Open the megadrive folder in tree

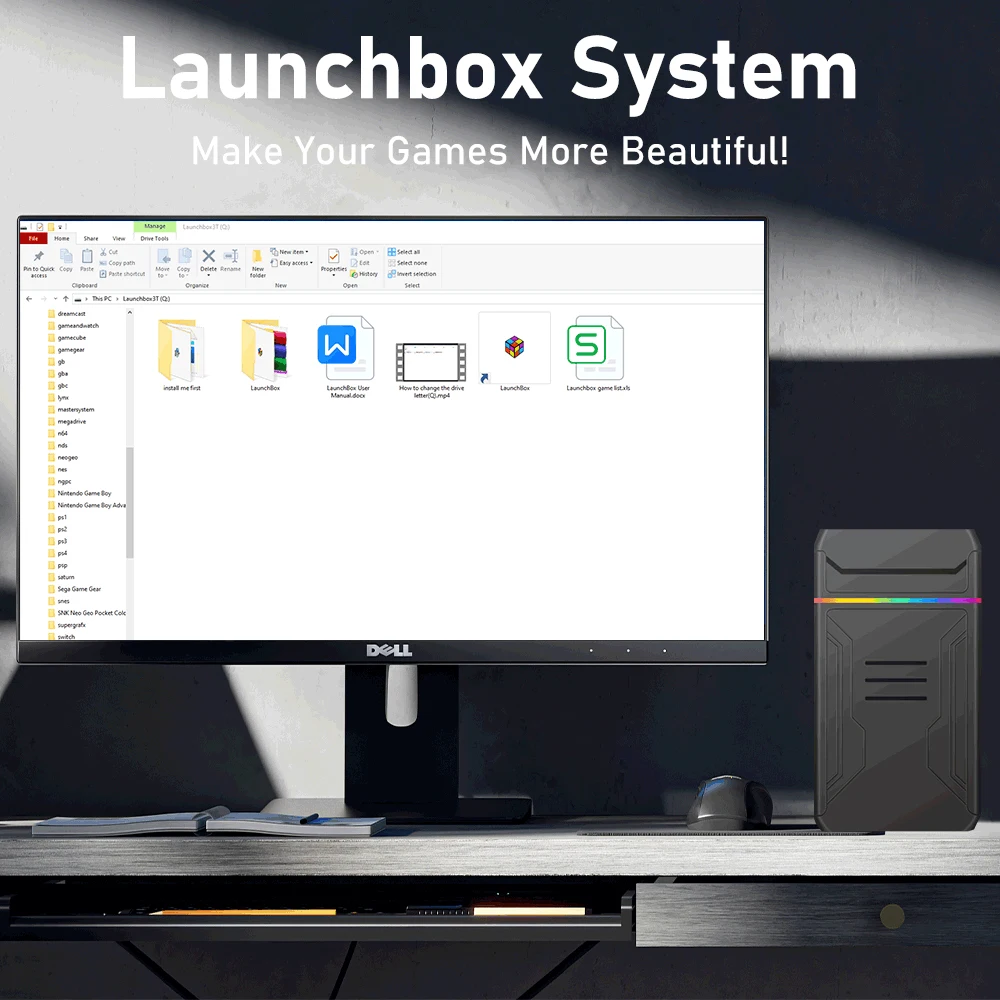tap(67, 422)
